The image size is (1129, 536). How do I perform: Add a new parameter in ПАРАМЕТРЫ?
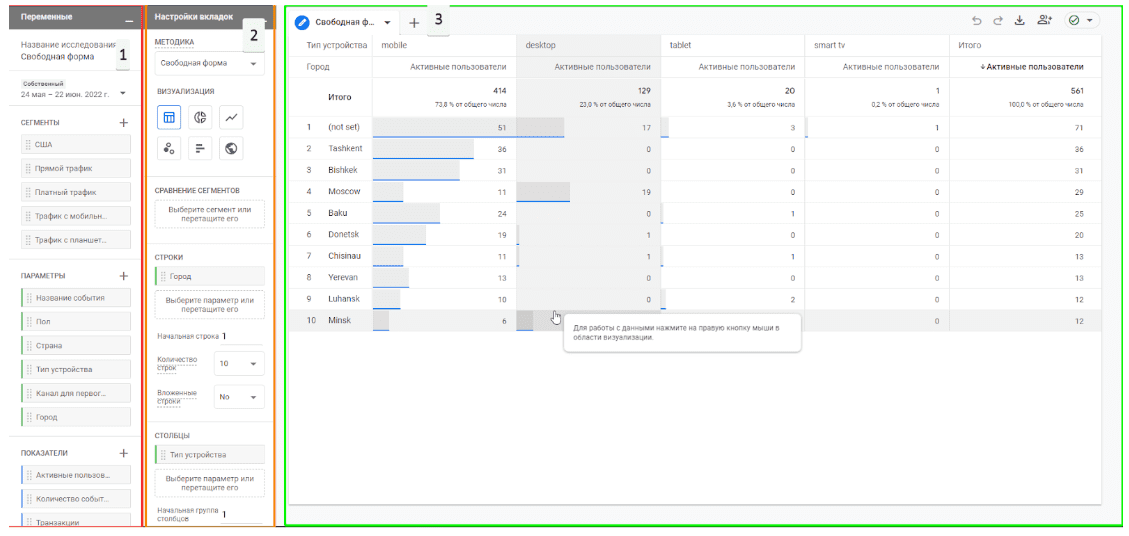pyautogui.click(x=123, y=275)
